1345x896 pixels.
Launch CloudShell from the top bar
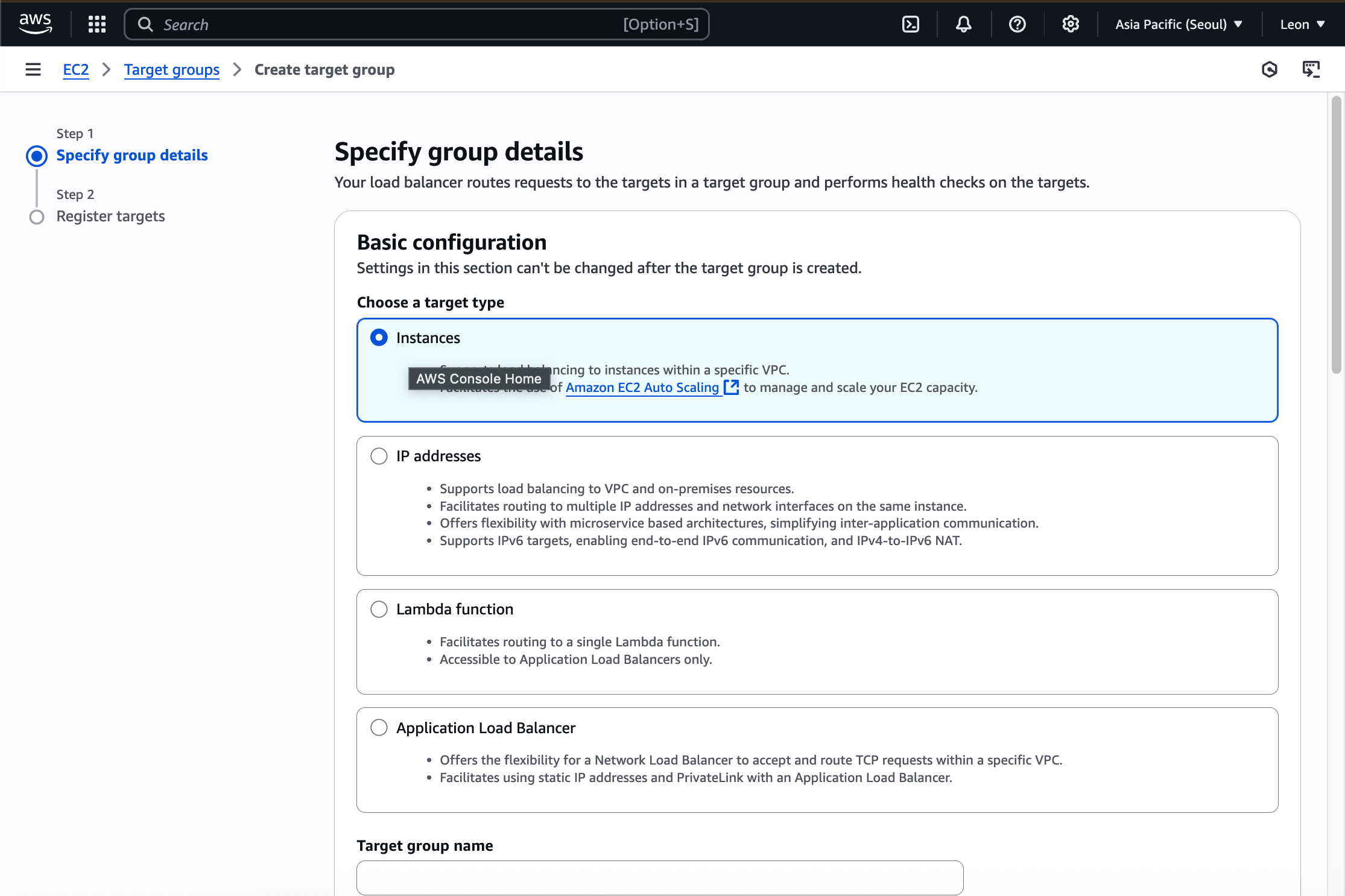910,24
